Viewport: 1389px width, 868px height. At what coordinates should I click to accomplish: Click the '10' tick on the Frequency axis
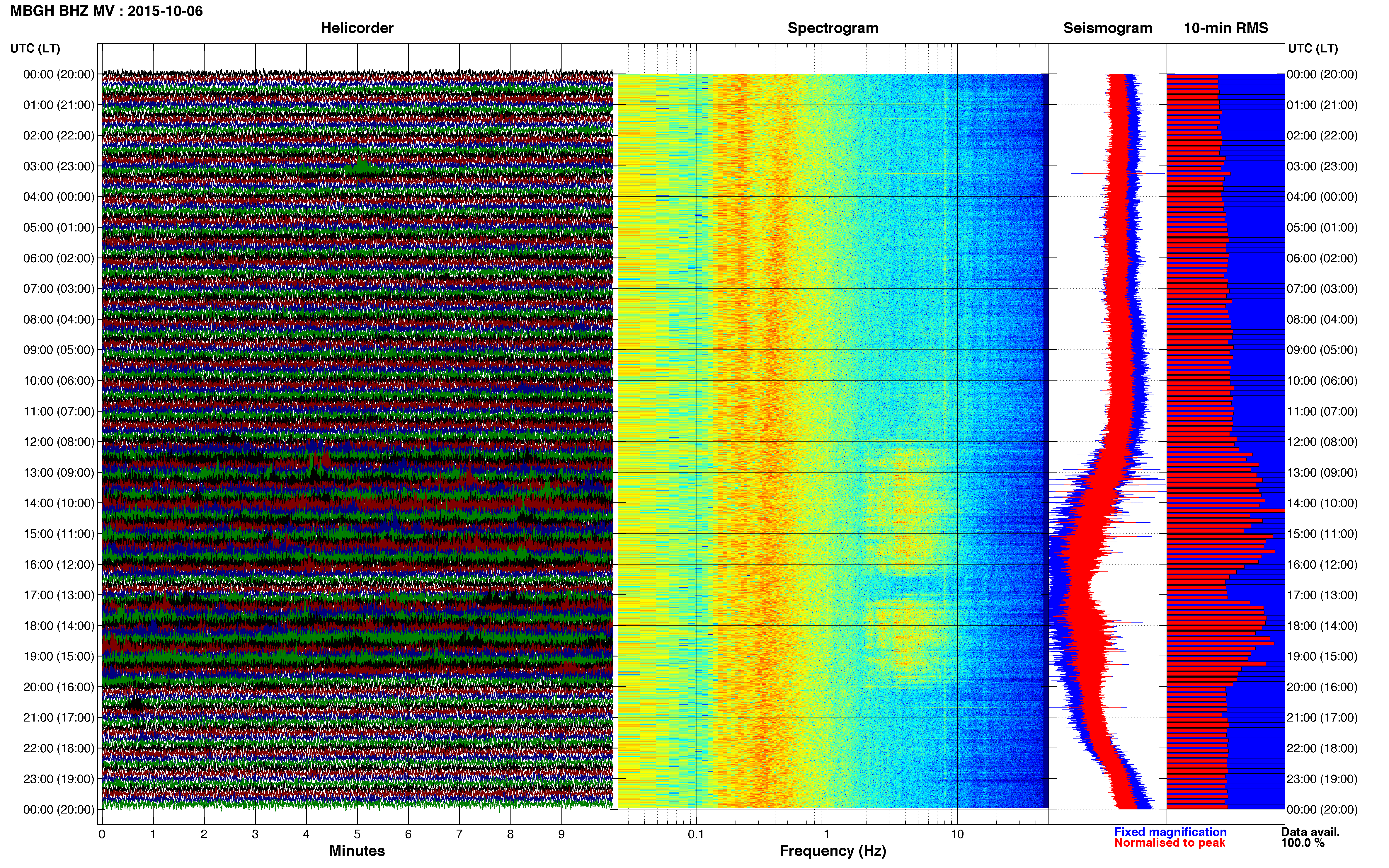[x=957, y=834]
